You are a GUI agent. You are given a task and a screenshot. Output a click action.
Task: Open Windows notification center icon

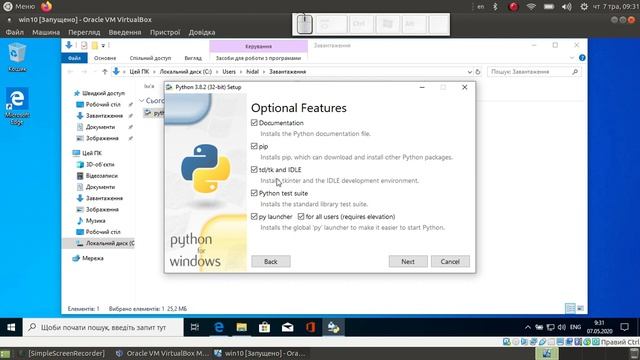coord(624,327)
